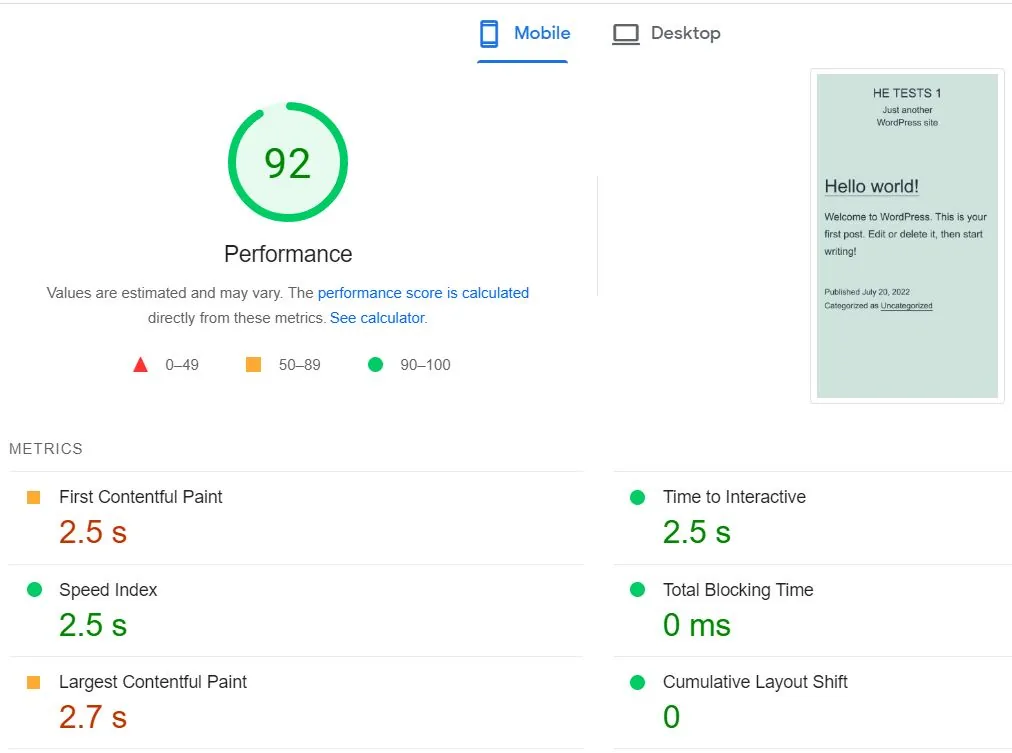Click the page screenshot thumbnail of HE TESTS 1
The width and height of the screenshot is (1012, 753).
click(907, 236)
